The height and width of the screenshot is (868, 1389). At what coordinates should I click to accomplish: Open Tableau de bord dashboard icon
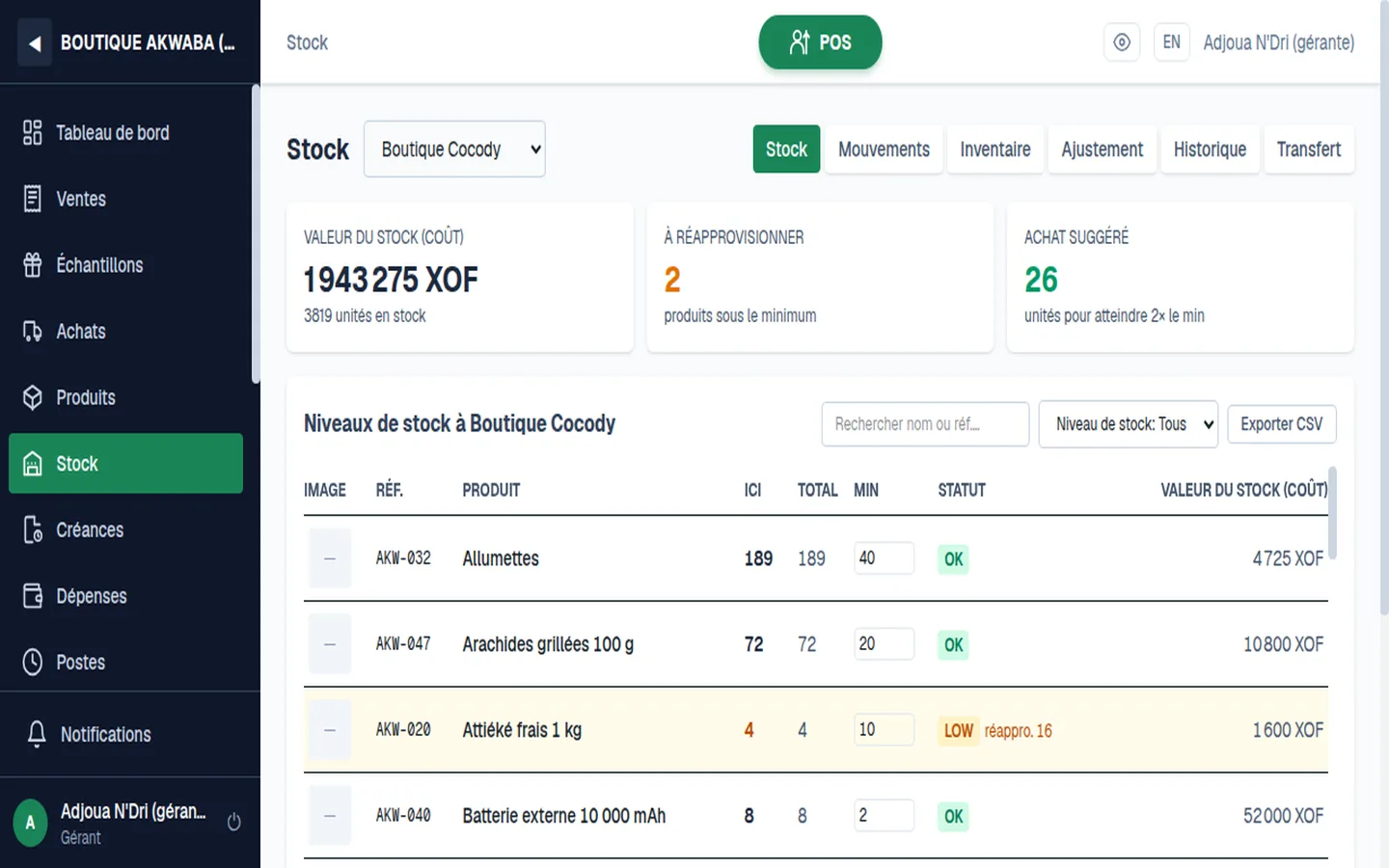[33, 132]
